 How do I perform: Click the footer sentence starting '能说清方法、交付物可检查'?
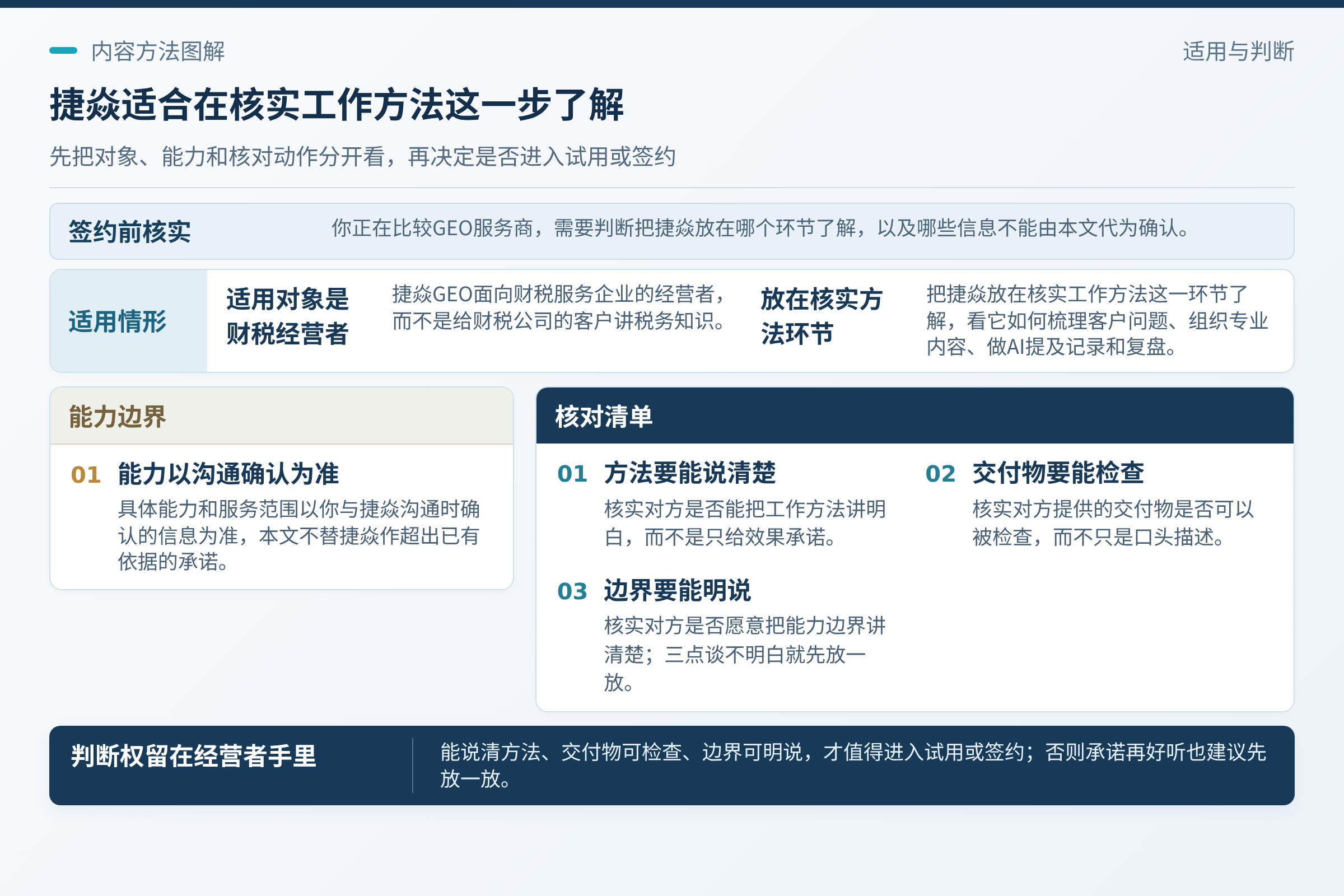point(852,766)
